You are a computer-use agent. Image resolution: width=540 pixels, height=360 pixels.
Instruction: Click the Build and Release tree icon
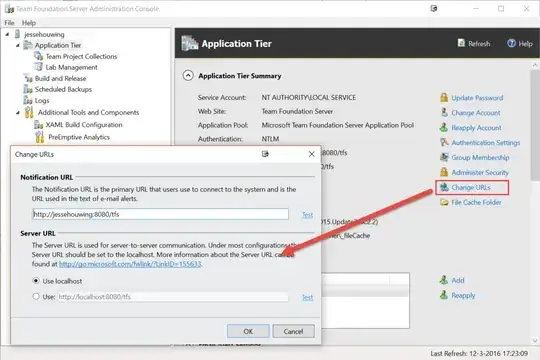pyautogui.click(x=28, y=78)
